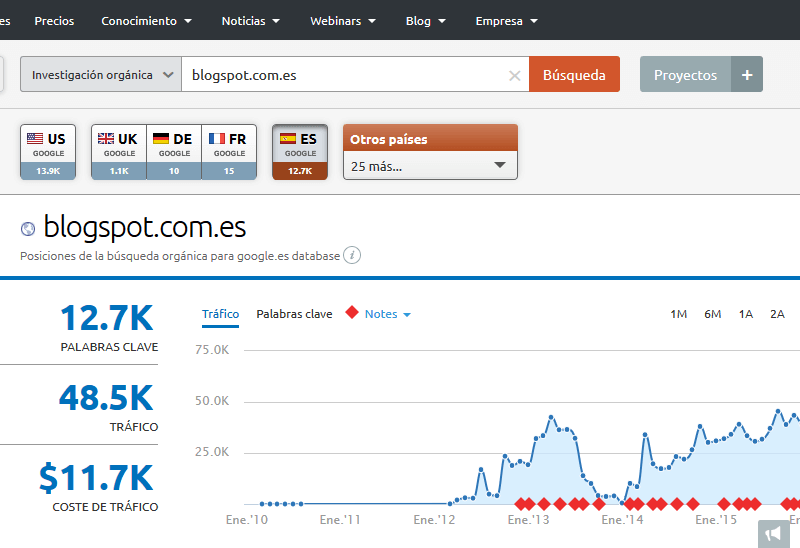Click the Ene.'13 axis label
Image resolution: width=800 pixels, height=548 pixels.
point(528,520)
